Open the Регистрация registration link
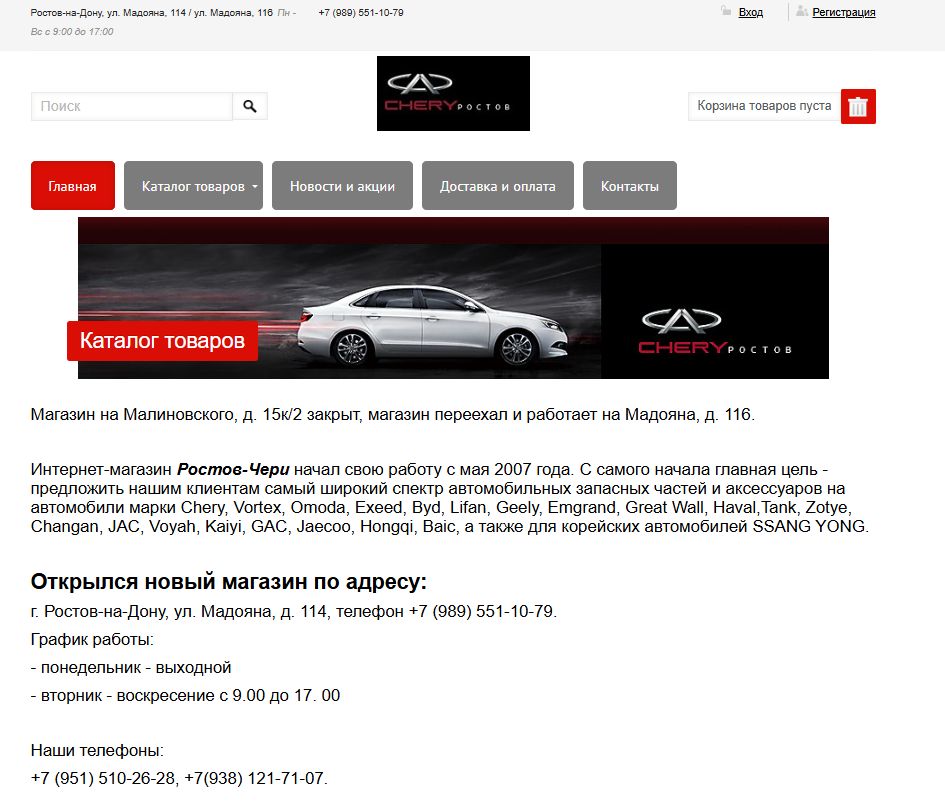 pos(843,12)
